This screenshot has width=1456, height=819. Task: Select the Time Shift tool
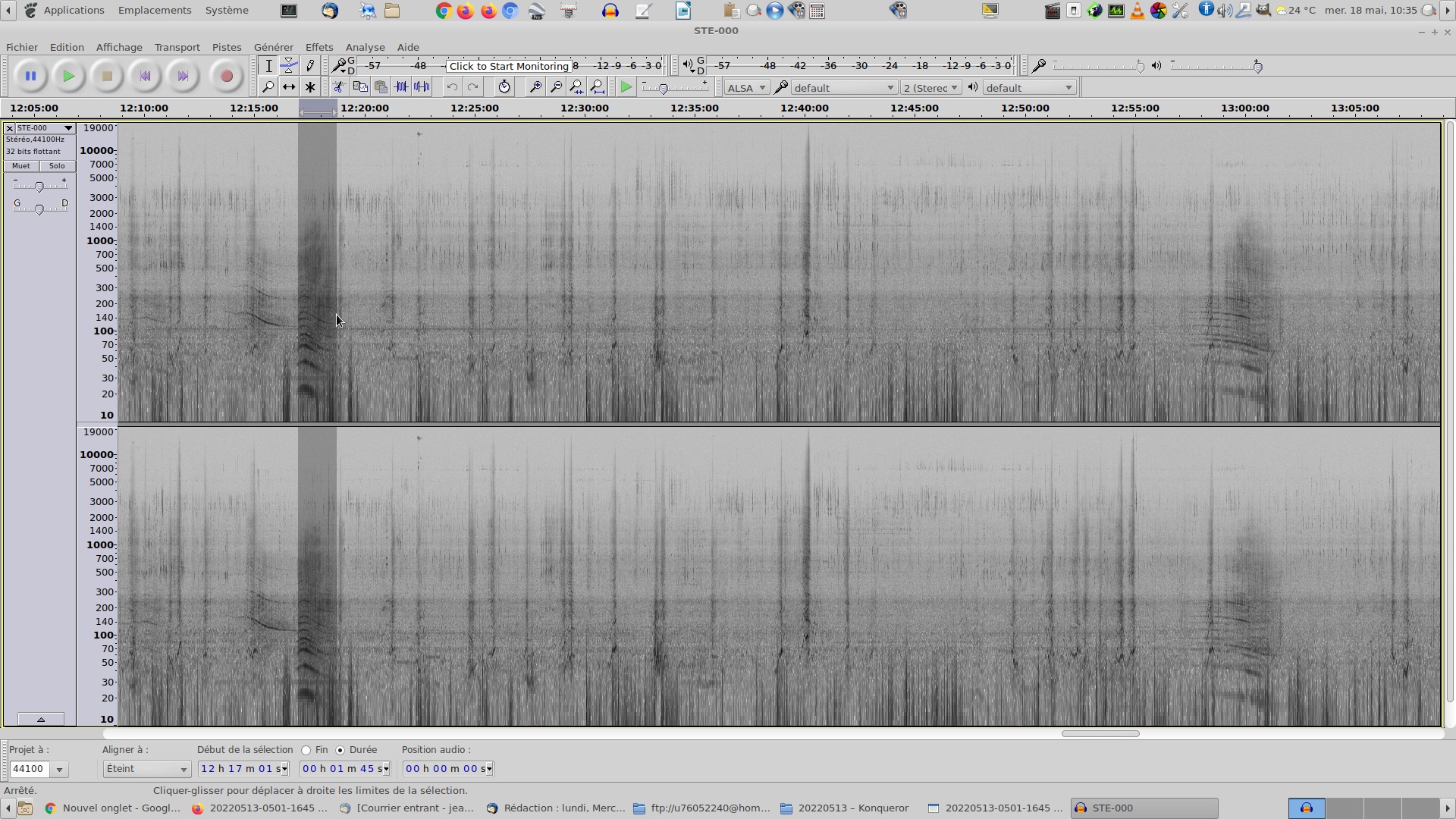click(x=289, y=87)
